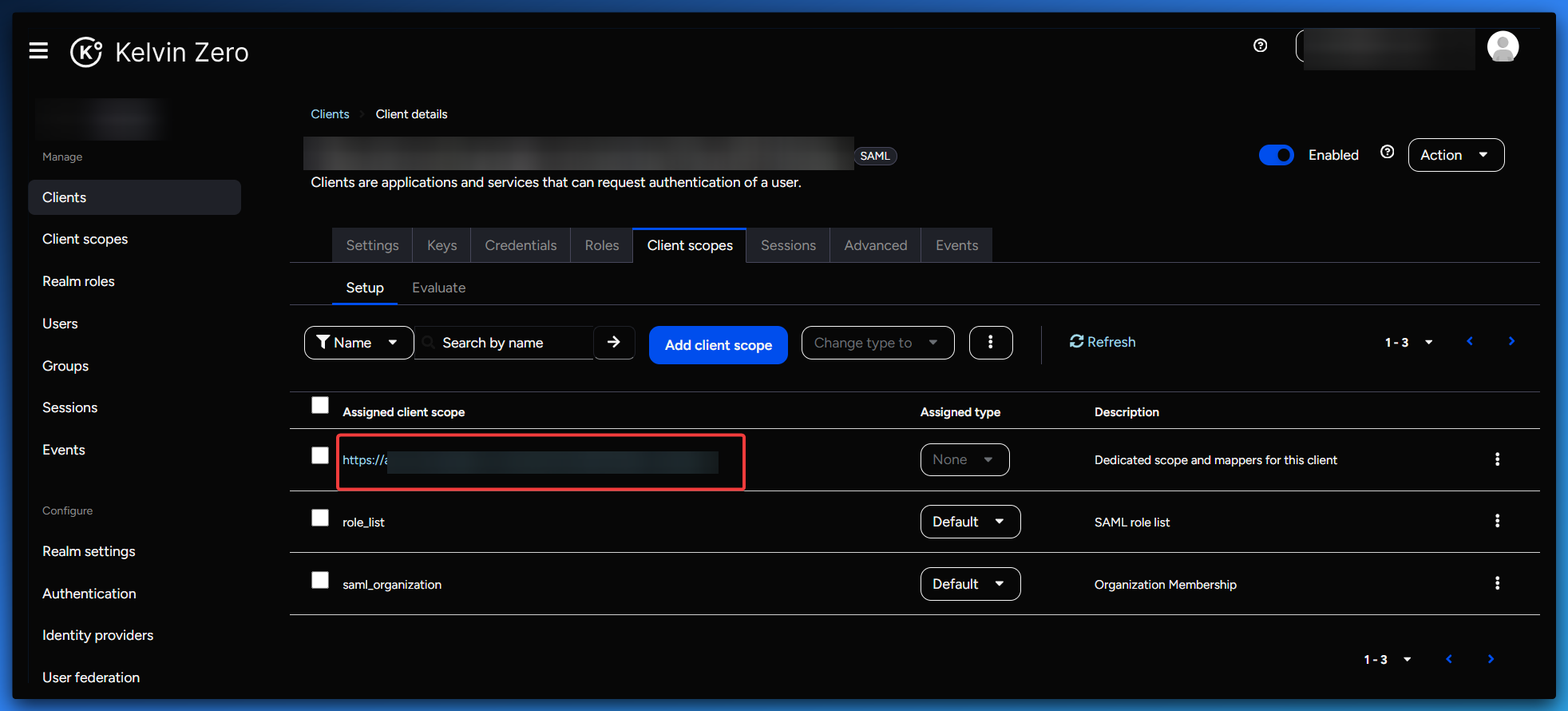Click the search arrow submit button
The height and width of the screenshot is (711, 1568).
613,343
